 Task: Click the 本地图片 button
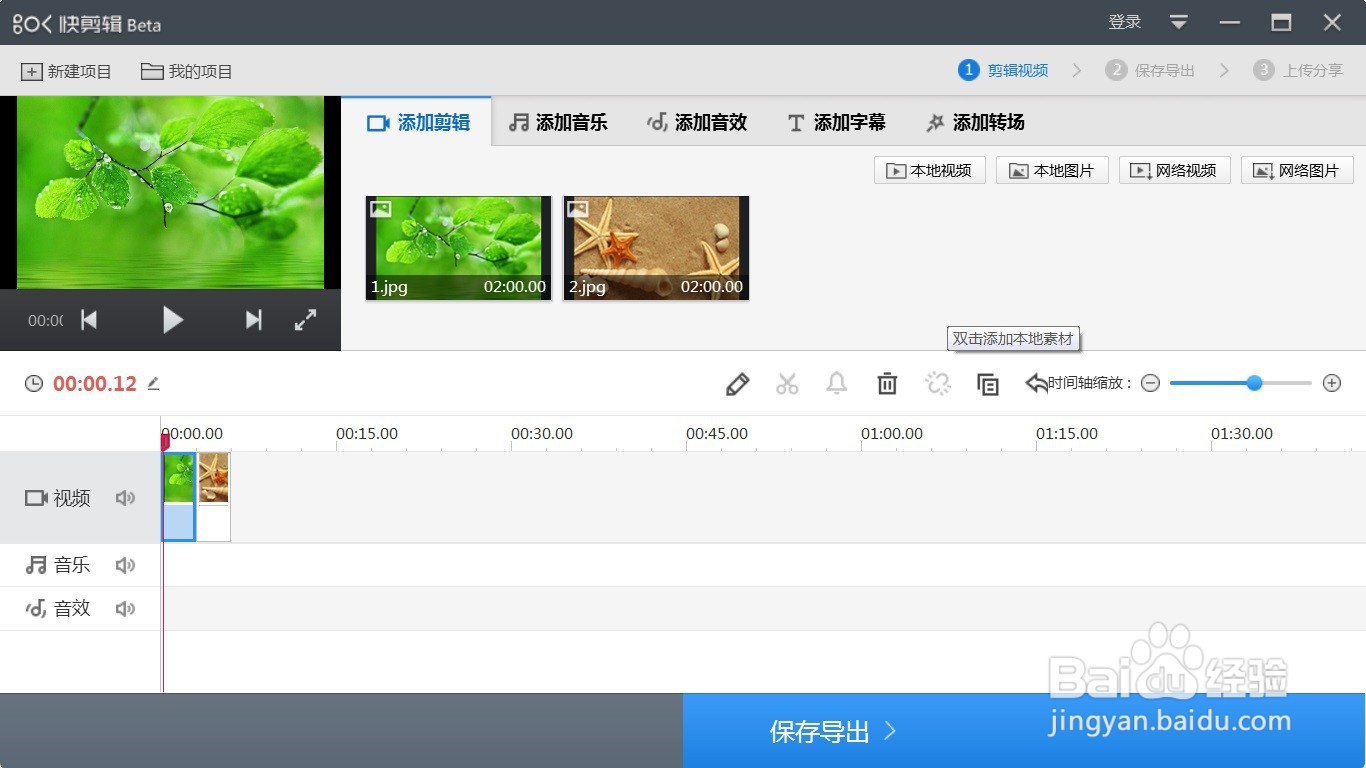[x=1052, y=169]
